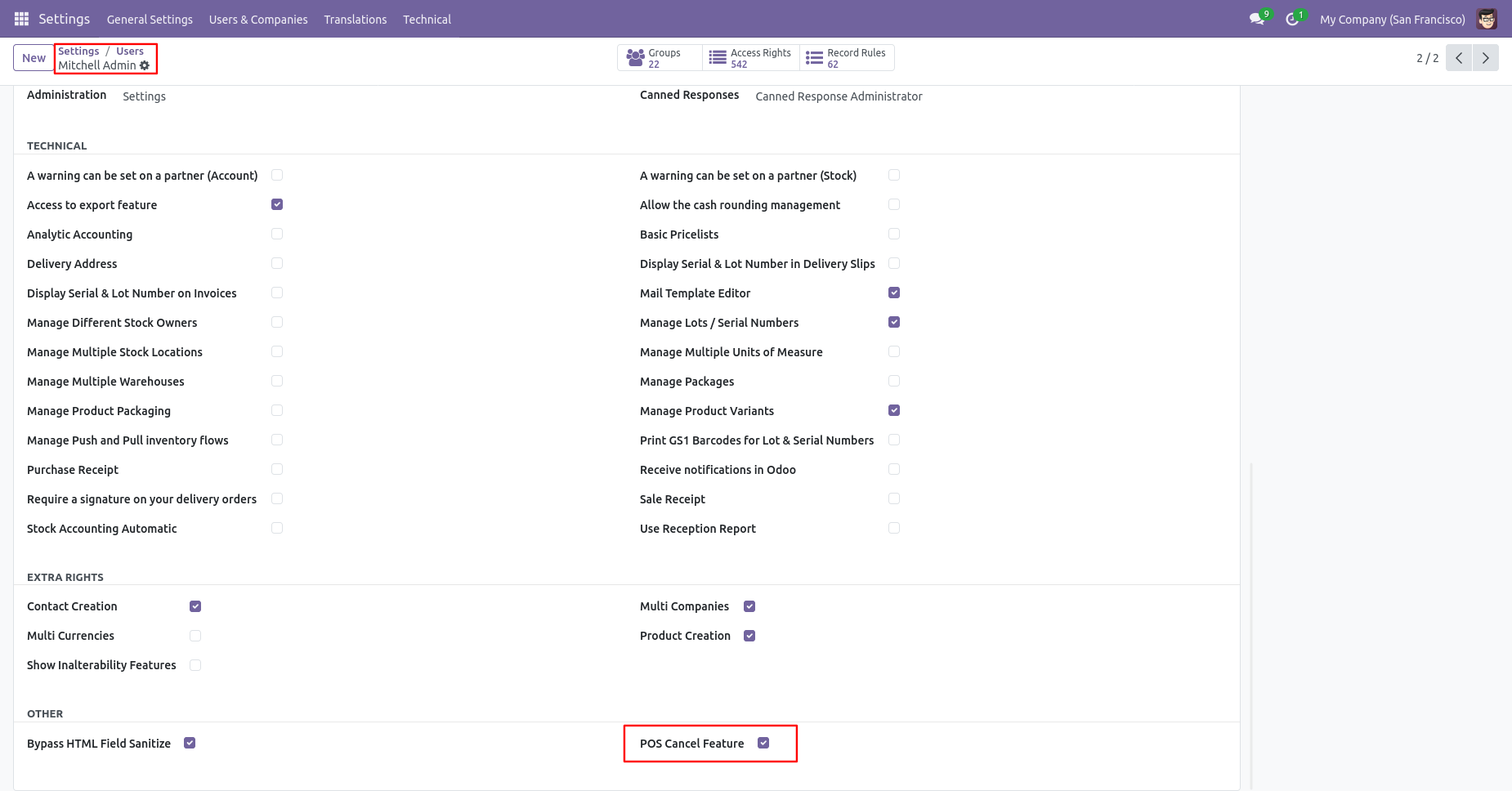Click the Users breadcrumb link
The image size is (1512, 791).
[130, 51]
